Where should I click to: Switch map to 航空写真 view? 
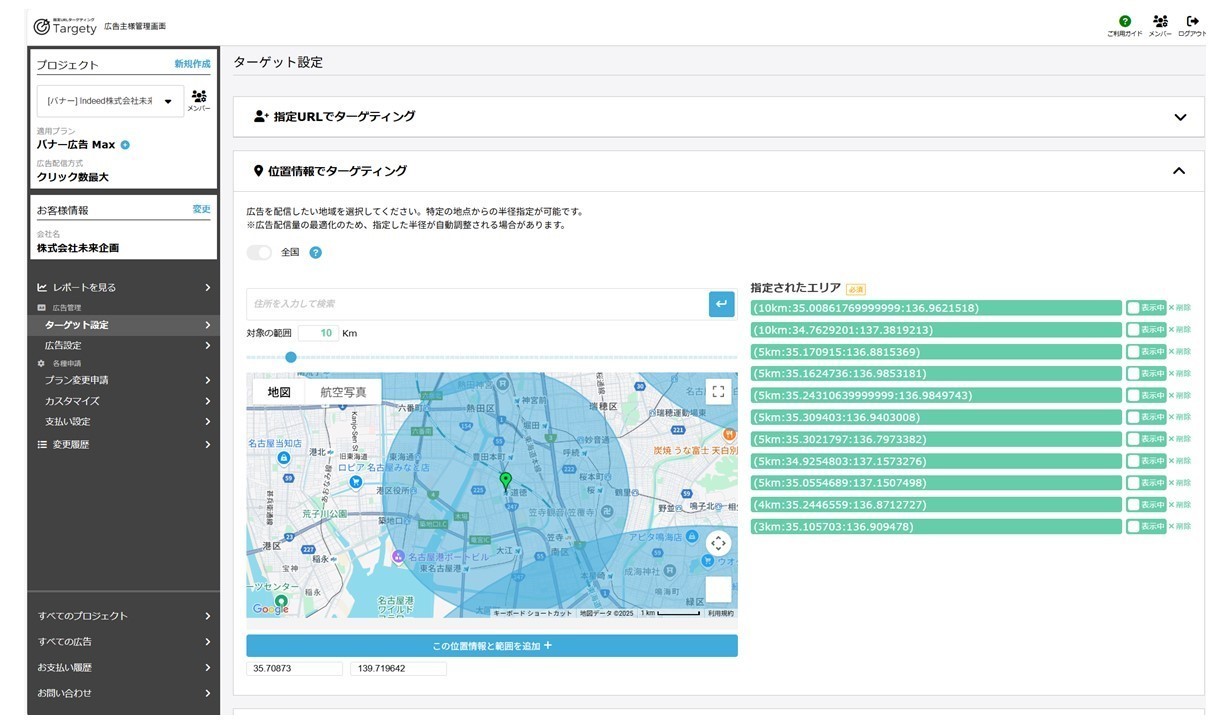tap(343, 392)
